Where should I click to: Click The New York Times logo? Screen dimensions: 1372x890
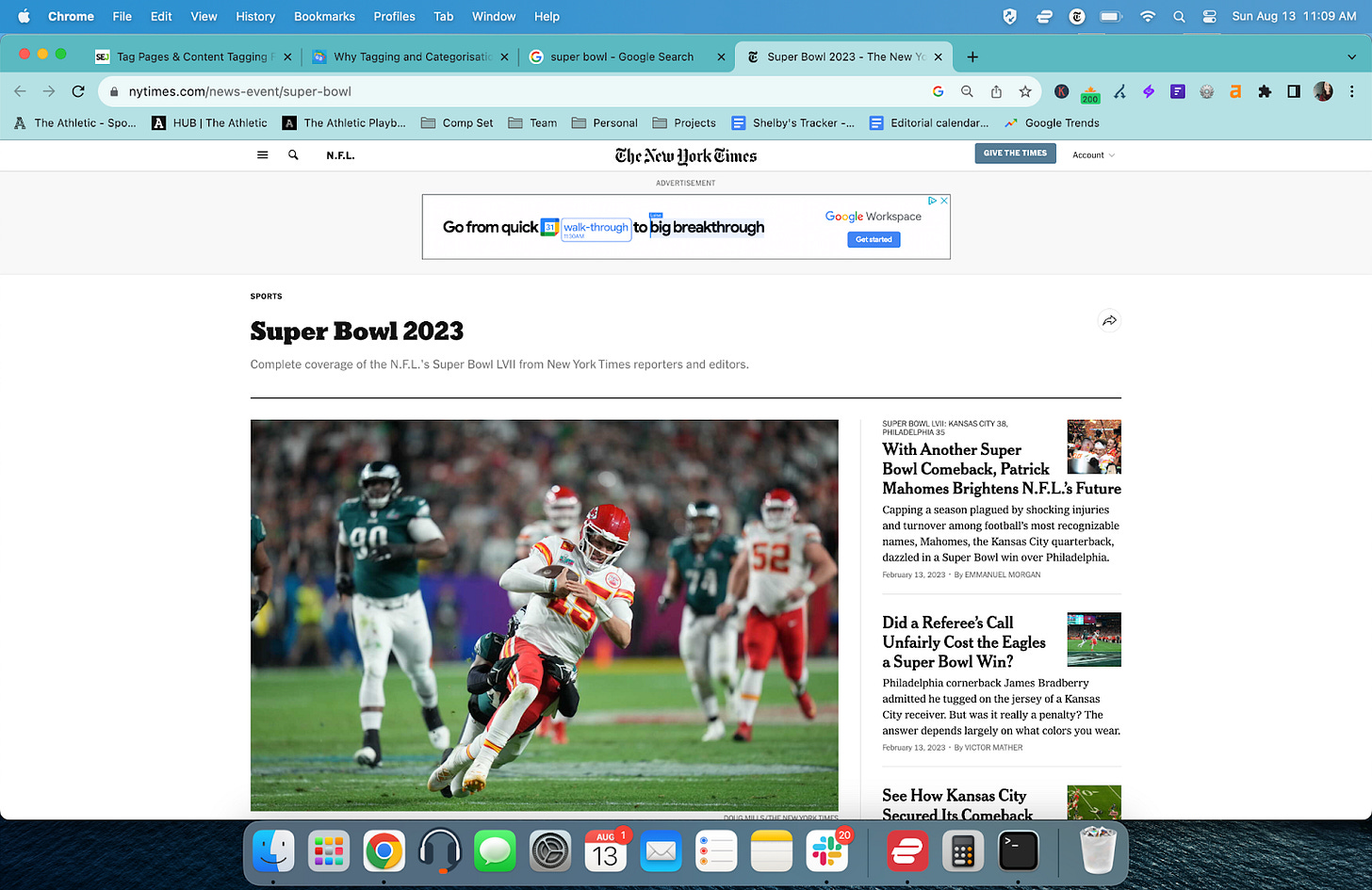point(686,155)
